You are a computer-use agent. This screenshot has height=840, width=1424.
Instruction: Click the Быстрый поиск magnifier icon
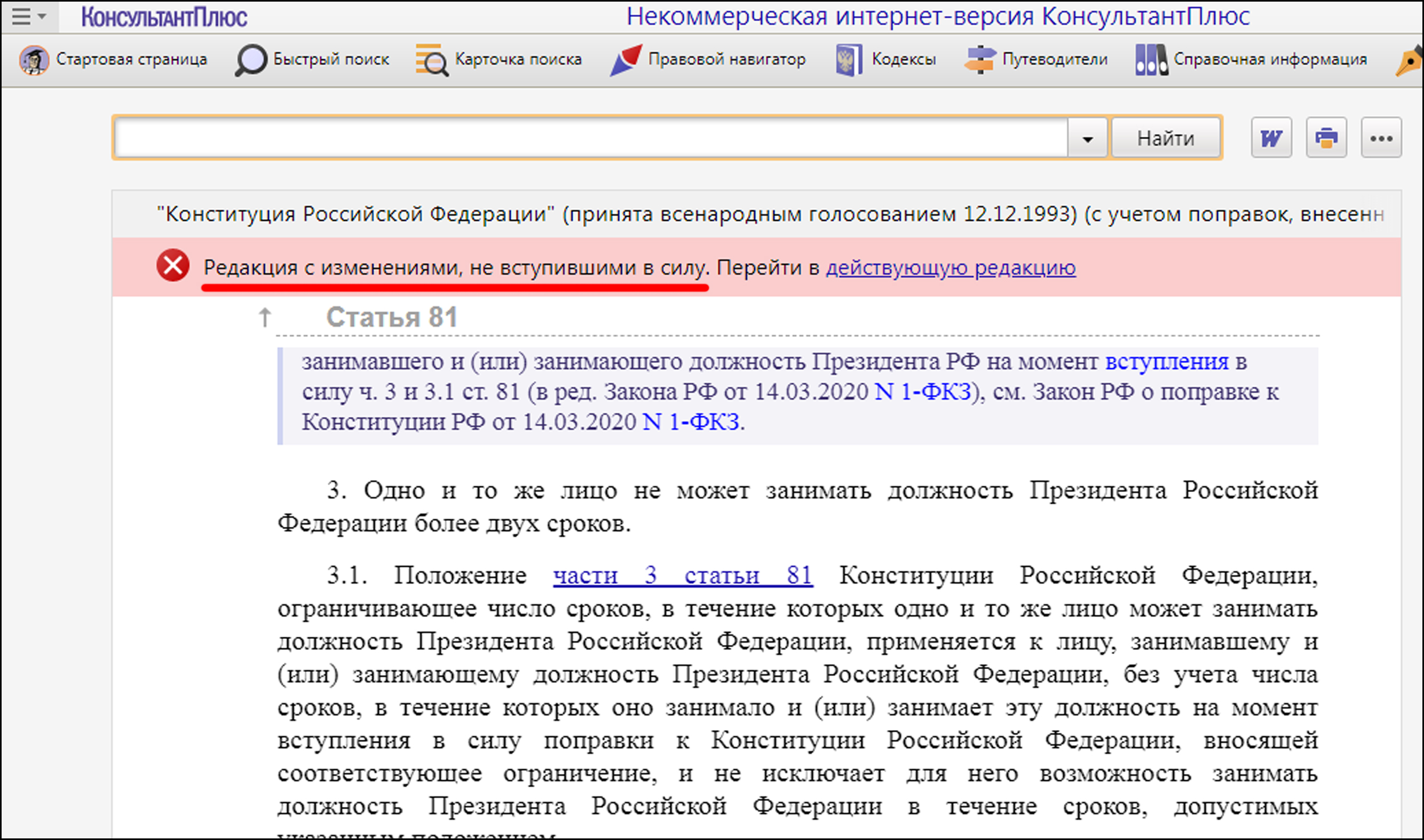tap(250, 60)
